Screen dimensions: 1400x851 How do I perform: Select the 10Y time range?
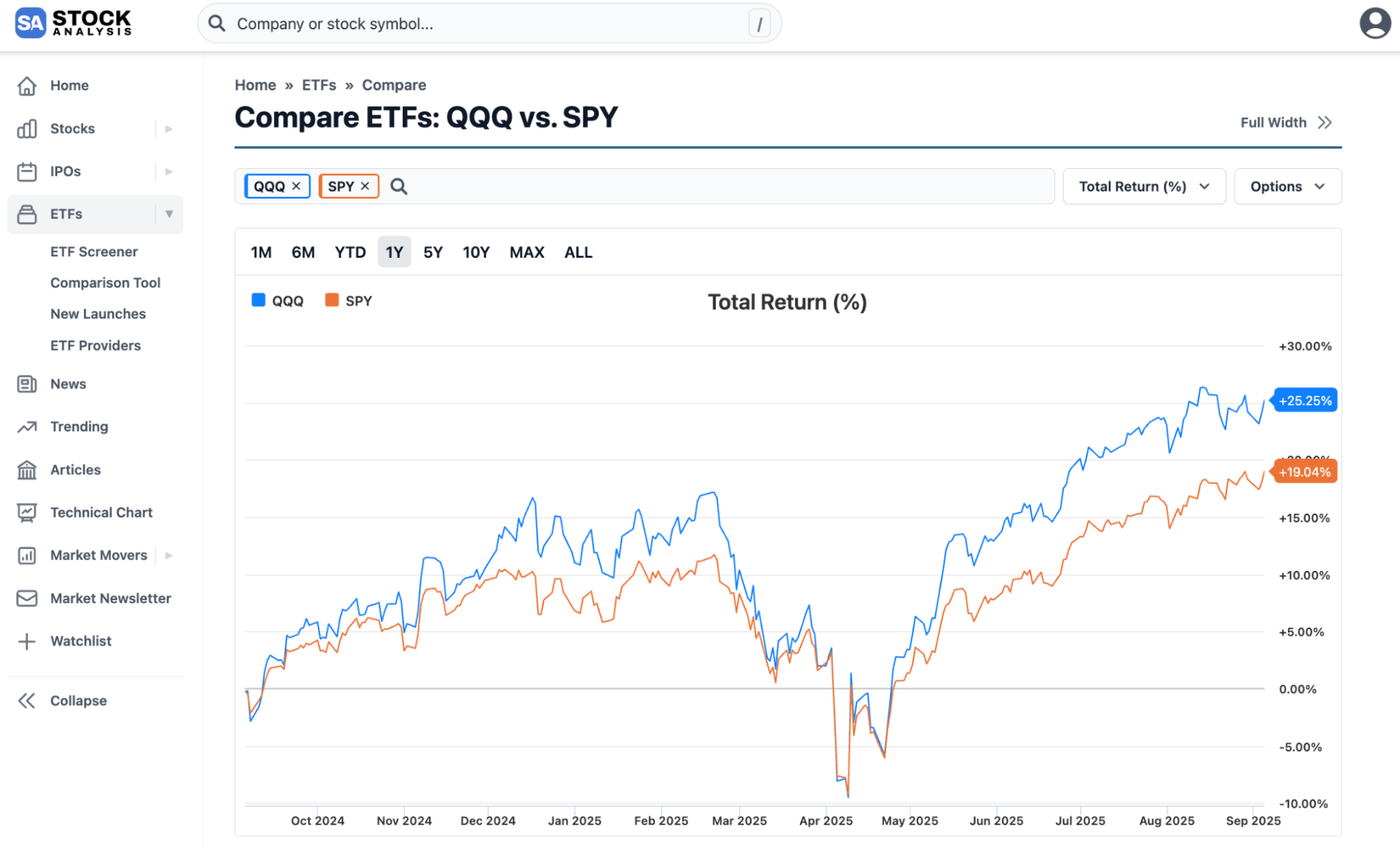pyautogui.click(x=476, y=252)
